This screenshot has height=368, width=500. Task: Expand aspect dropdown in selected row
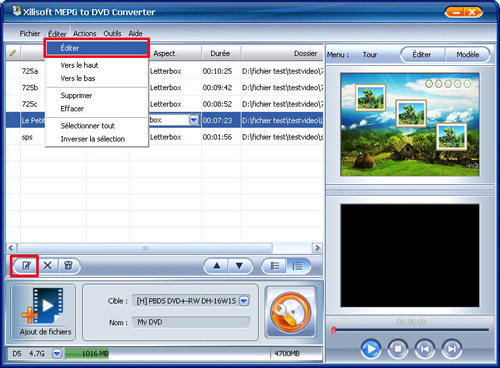click(x=194, y=120)
